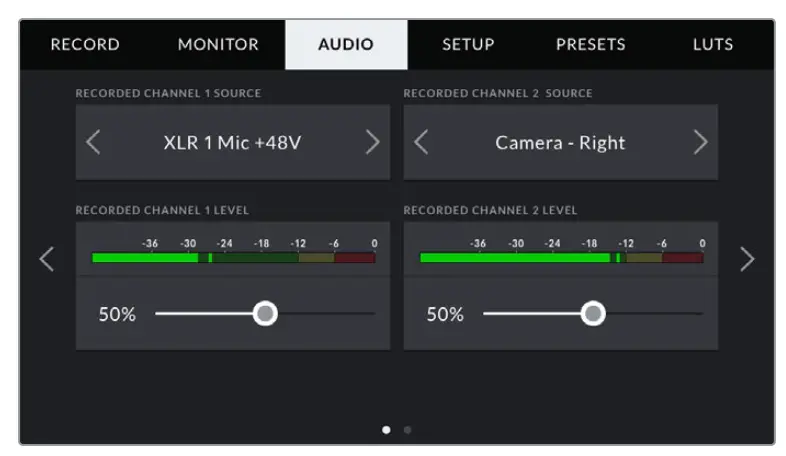The height and width of the screenshot is (456, 786).
Task: Click the Channel 1 level slider handle
Action: pos(265,314)
